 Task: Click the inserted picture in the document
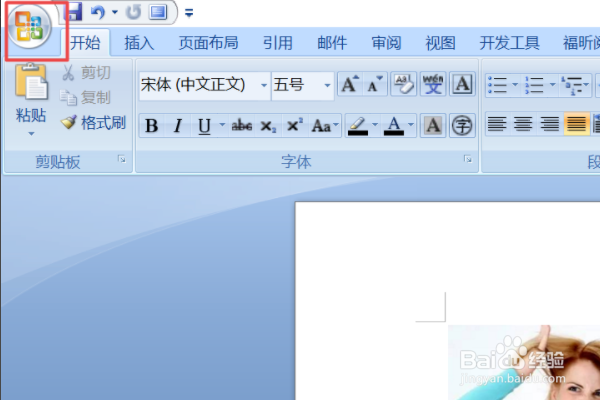(524, 362)
